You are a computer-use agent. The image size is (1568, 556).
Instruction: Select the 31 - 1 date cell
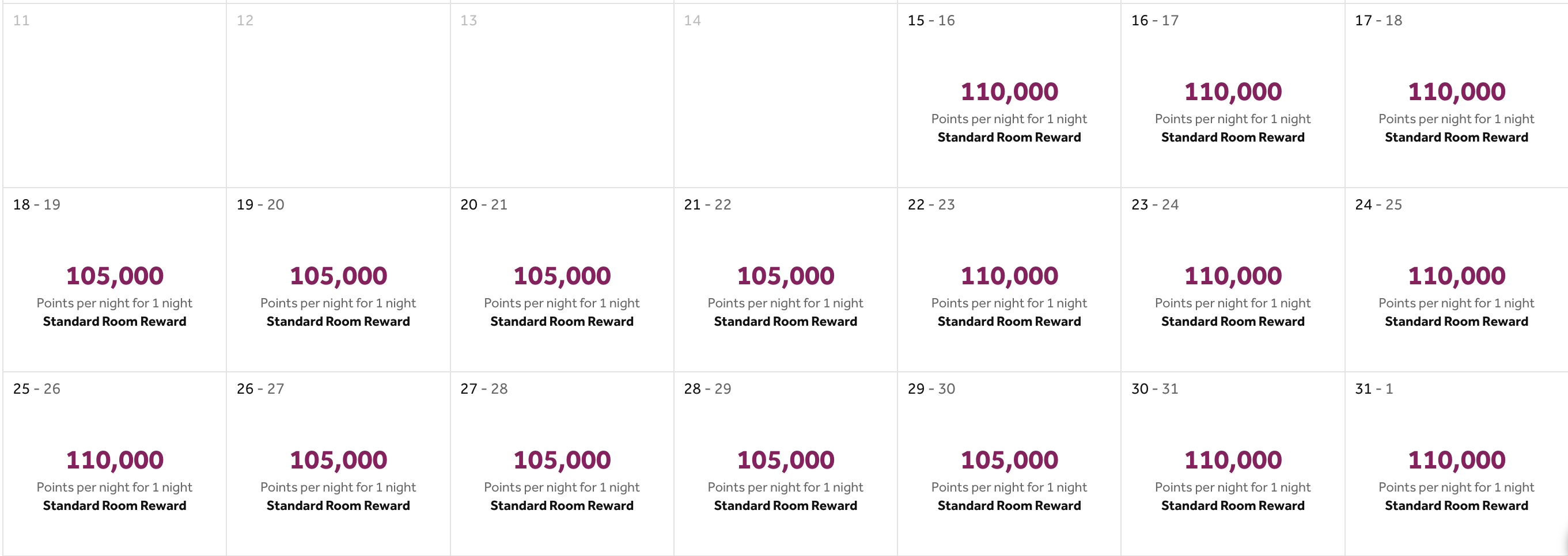pos(1456,460)
